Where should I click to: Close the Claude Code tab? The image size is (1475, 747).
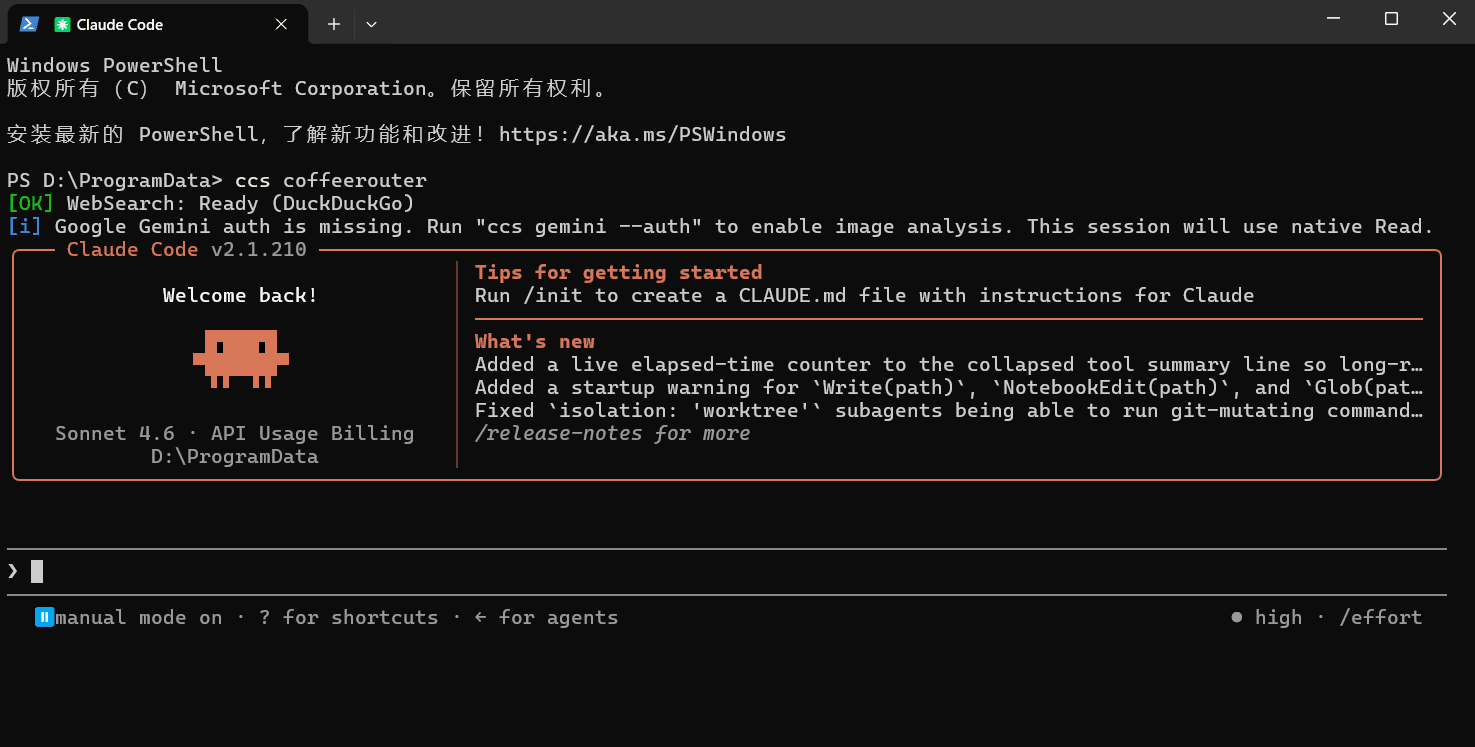(x=281, y=24)
